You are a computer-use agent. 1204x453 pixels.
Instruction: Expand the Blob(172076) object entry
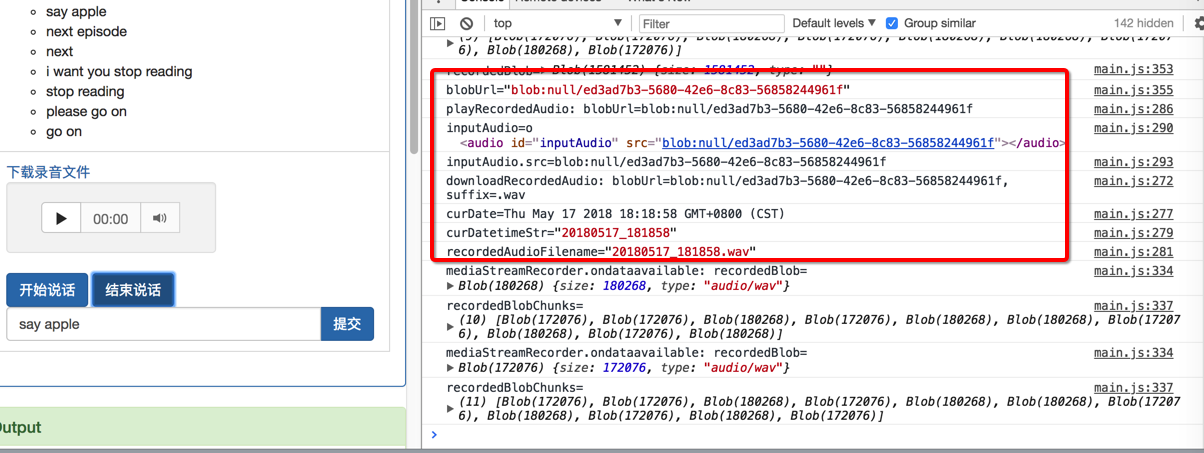click(x=451, y=368)
